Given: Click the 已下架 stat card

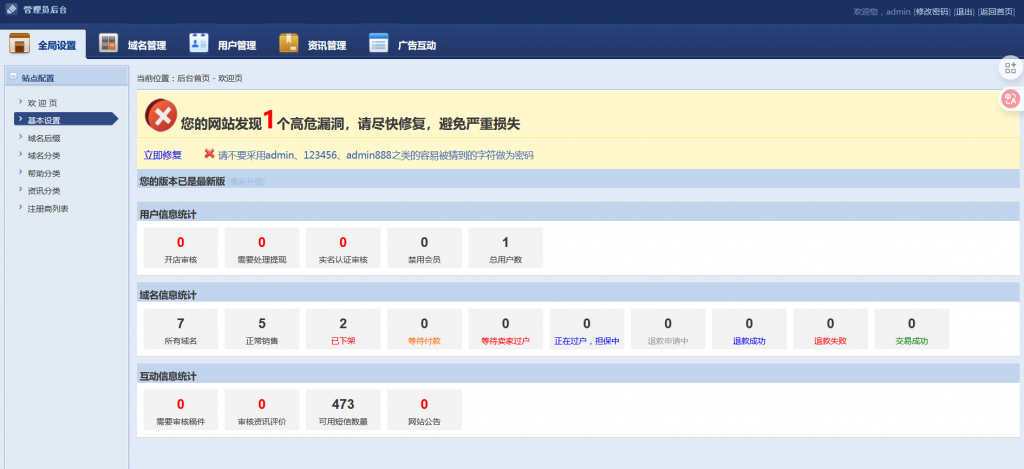Looking at the screenshot, I should click(x=343, y=329).
